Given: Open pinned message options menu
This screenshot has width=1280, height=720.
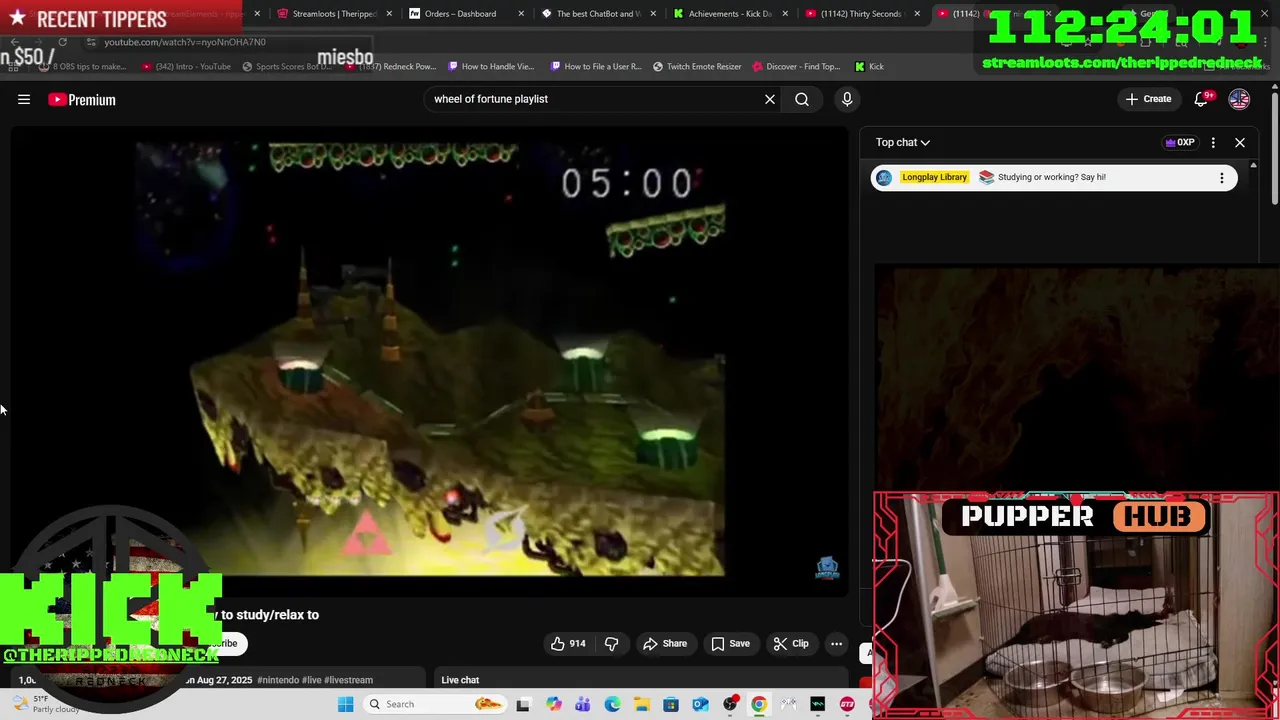Looking at the screenshot, I should tap(1221, 178).
